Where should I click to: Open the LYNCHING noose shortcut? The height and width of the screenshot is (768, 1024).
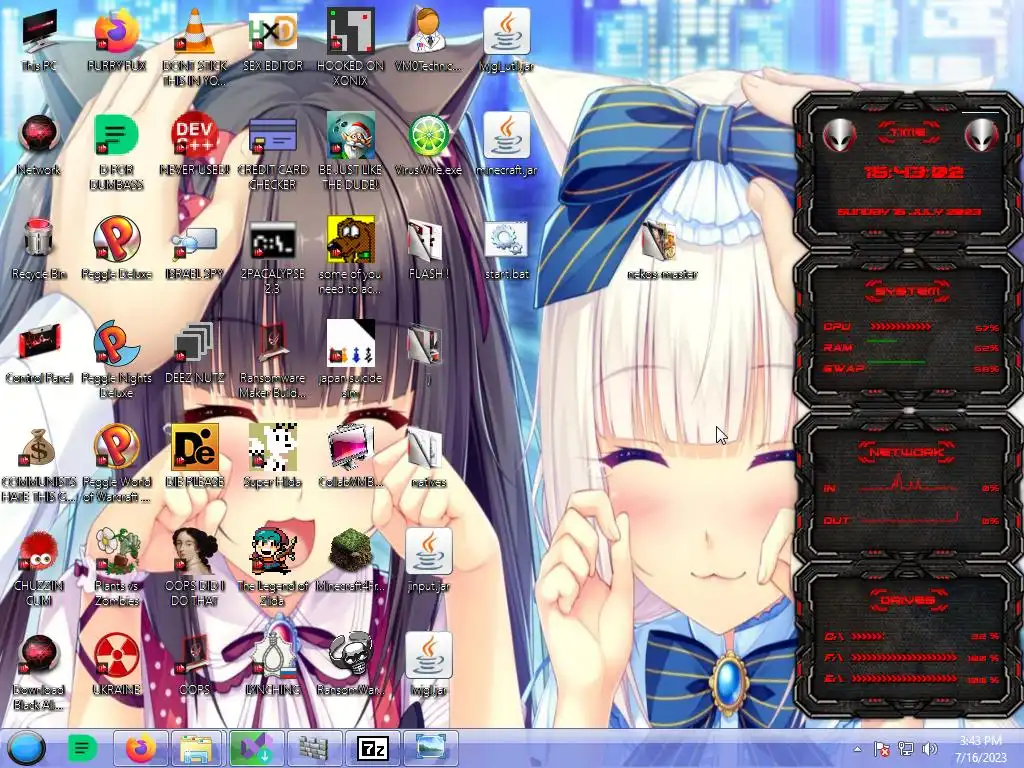click(273, 664)
